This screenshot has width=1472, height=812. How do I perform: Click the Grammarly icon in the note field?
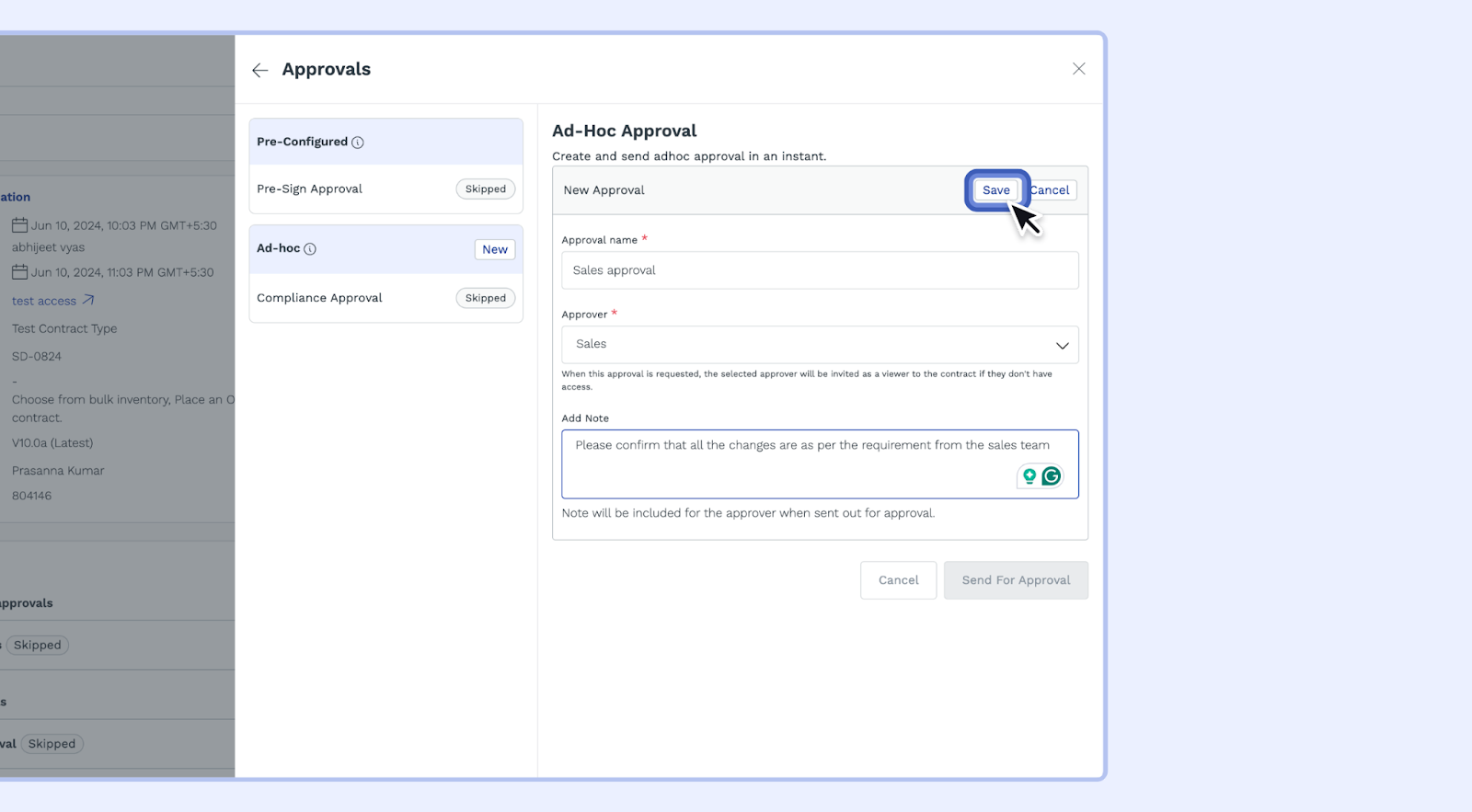1051,475
